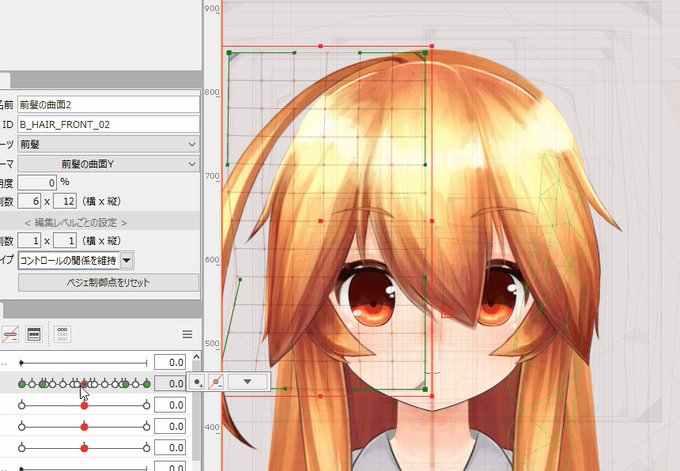Click the first parameter slider with black handle
The width and height of the screenshot is (680, 471).
pos(84,363)
